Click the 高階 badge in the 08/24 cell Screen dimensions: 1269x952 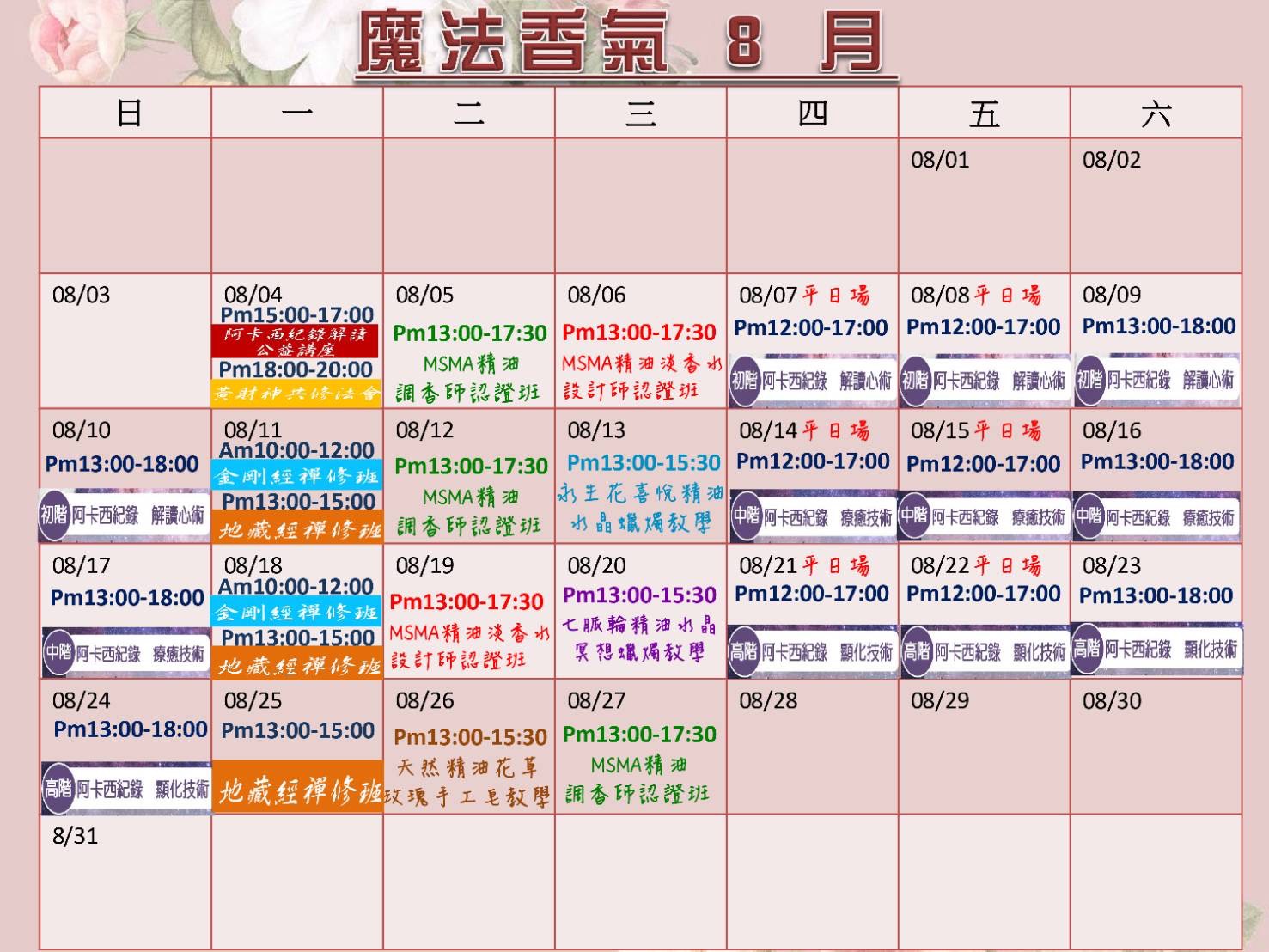pyautogui.click(x=58, y=788)
